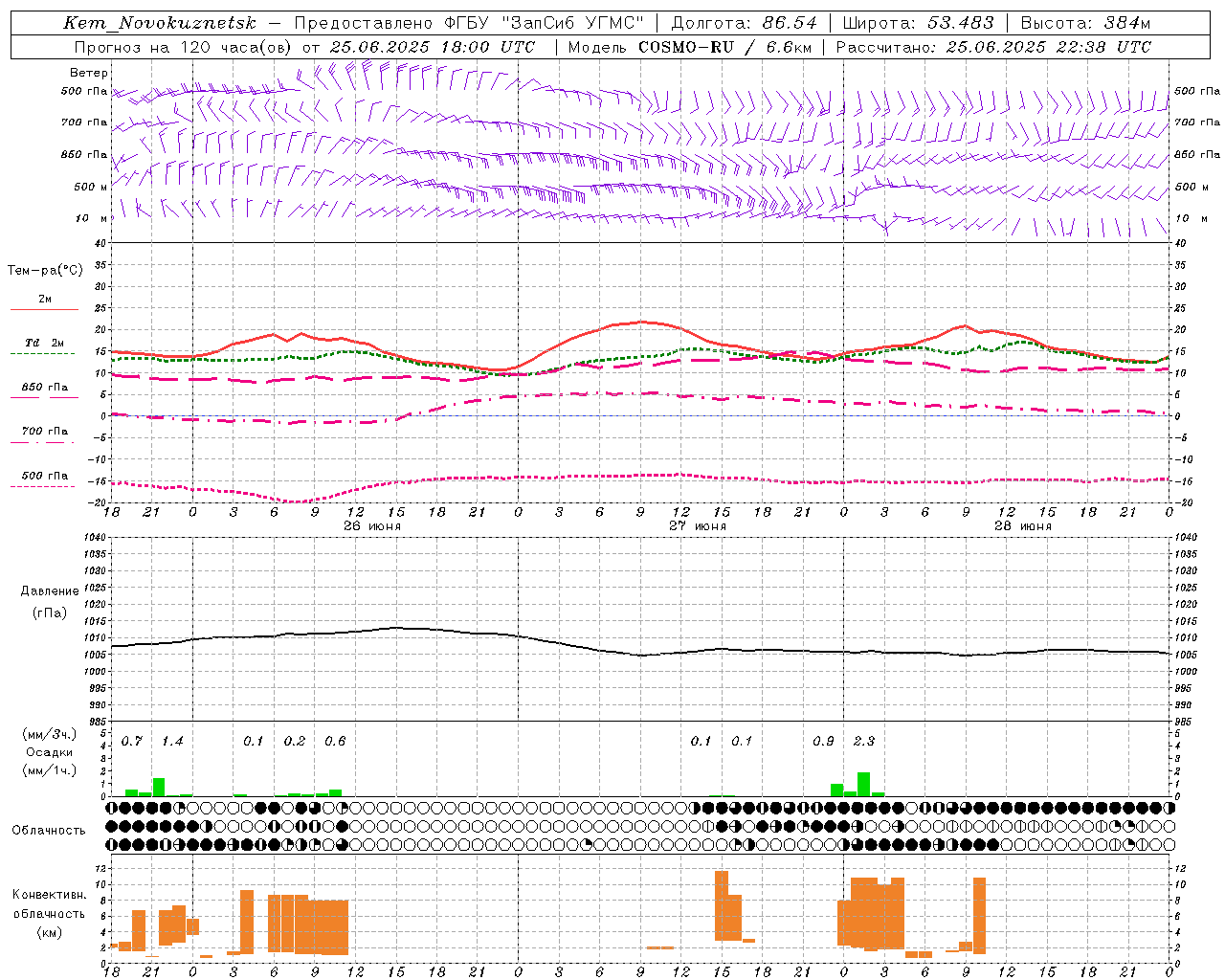
Task: Click the 1.4 precipitation total value
Action: [x=172, y=741]
